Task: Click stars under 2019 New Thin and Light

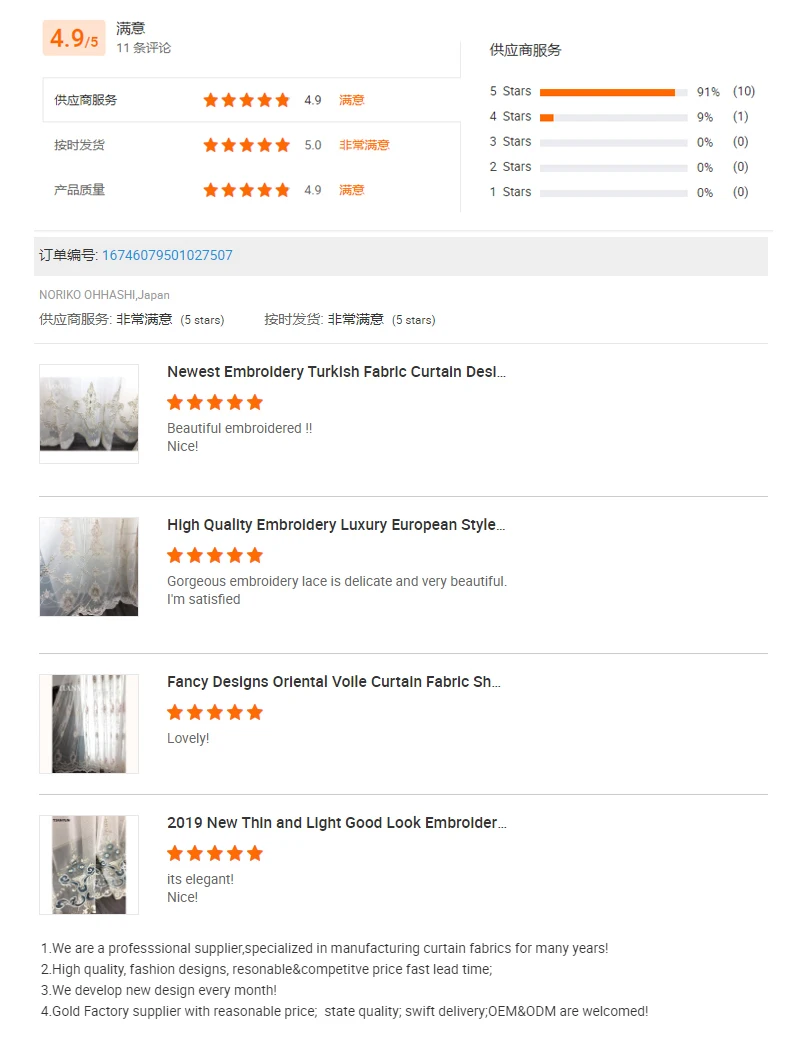Action: [215, 853]
